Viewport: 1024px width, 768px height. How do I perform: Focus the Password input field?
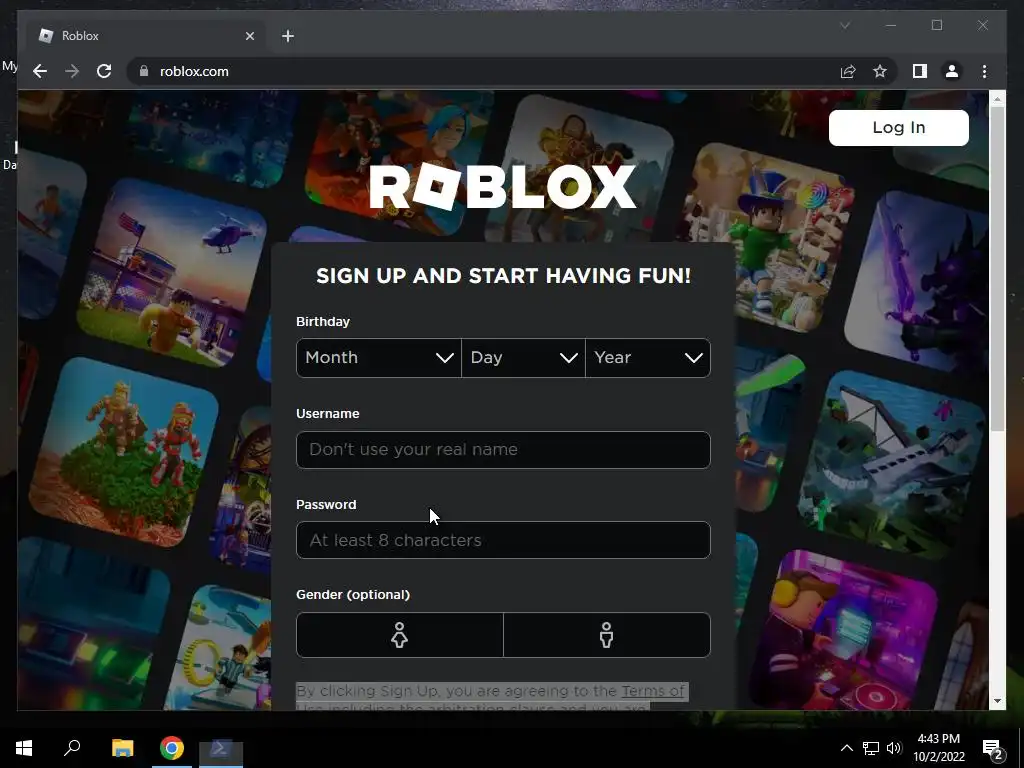click(x=503, y=540)
